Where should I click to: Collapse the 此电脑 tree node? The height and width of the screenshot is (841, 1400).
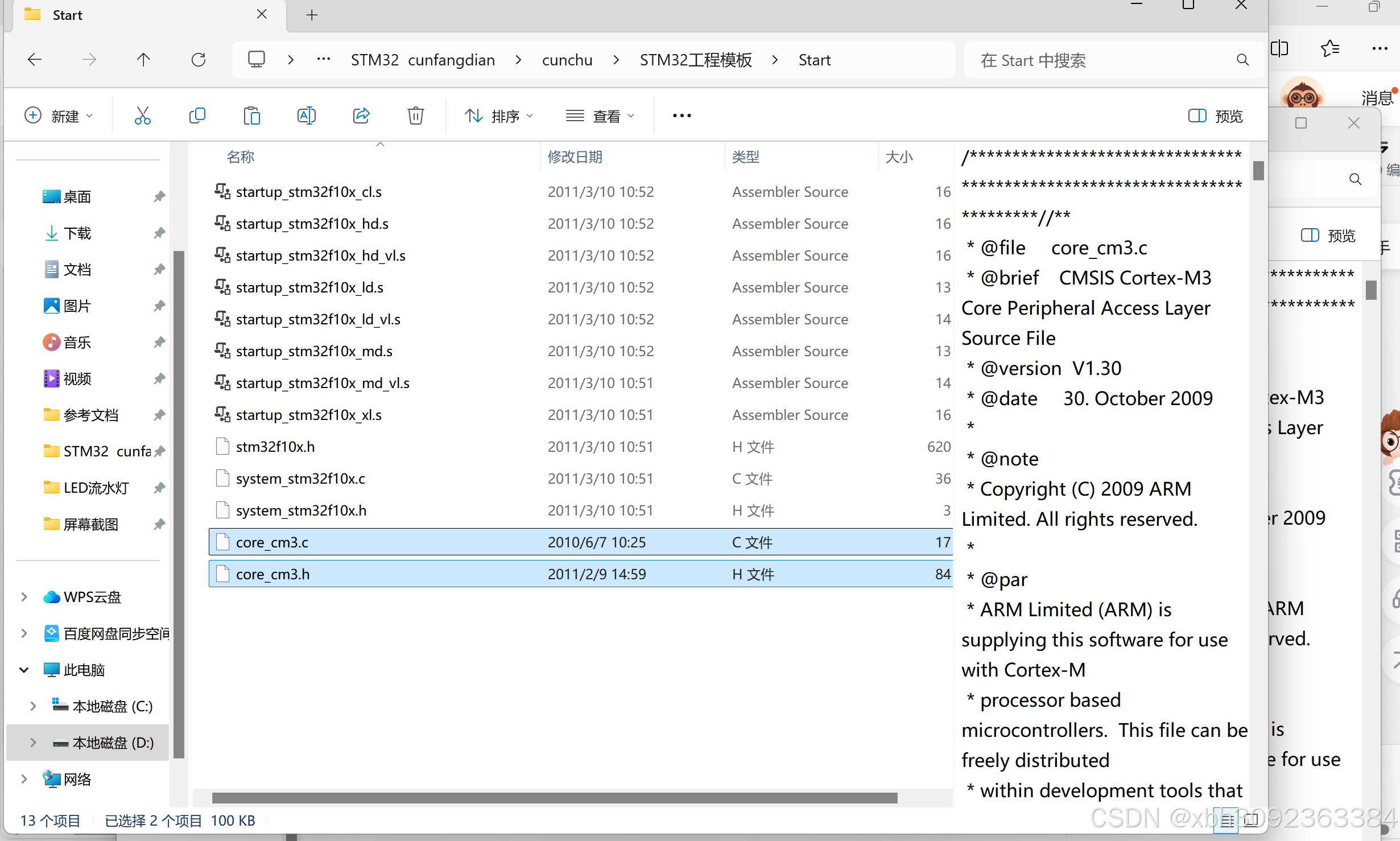point(24,670)
